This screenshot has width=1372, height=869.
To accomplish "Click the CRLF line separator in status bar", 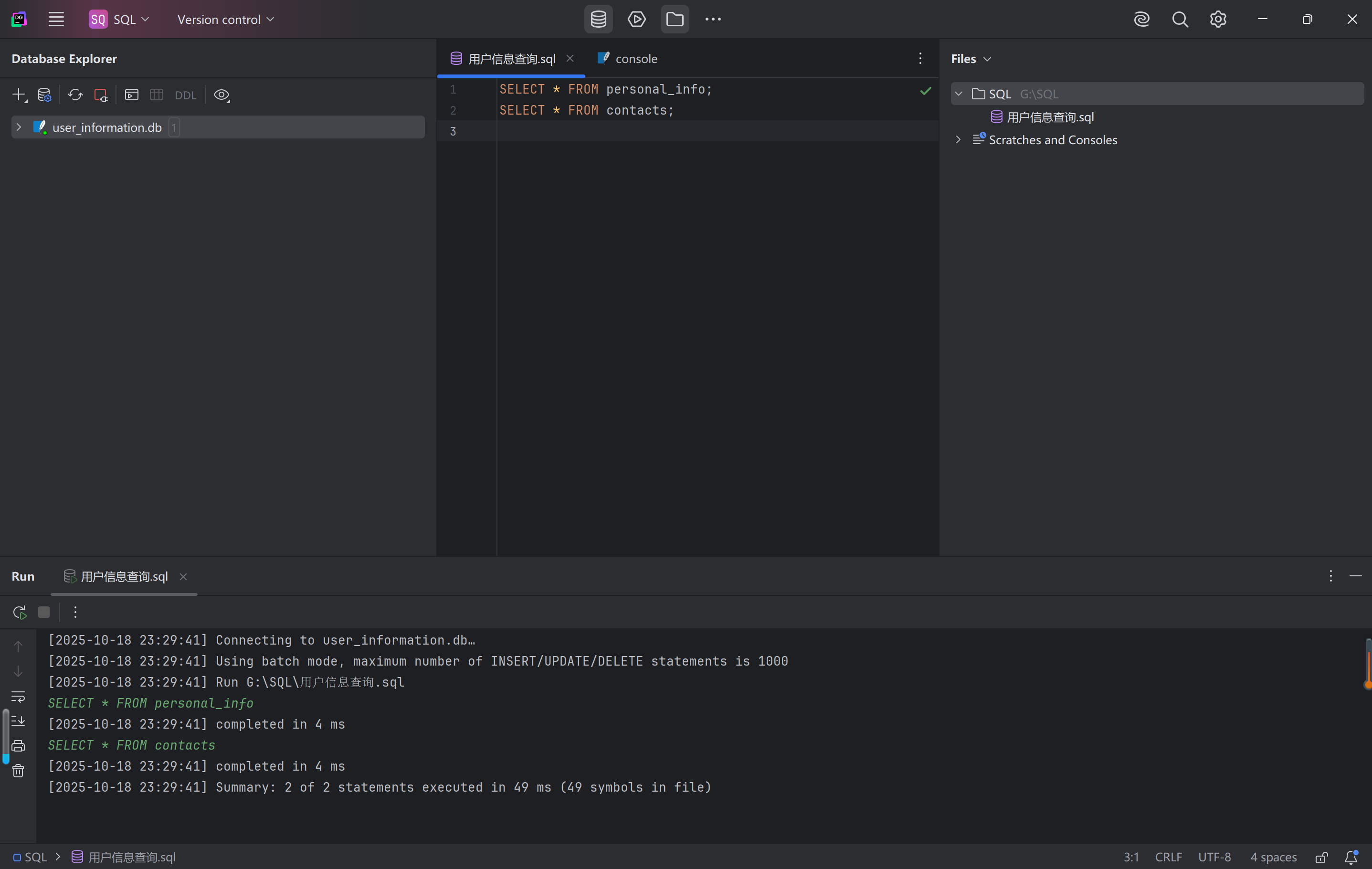I will click(x=1168, y=857).
